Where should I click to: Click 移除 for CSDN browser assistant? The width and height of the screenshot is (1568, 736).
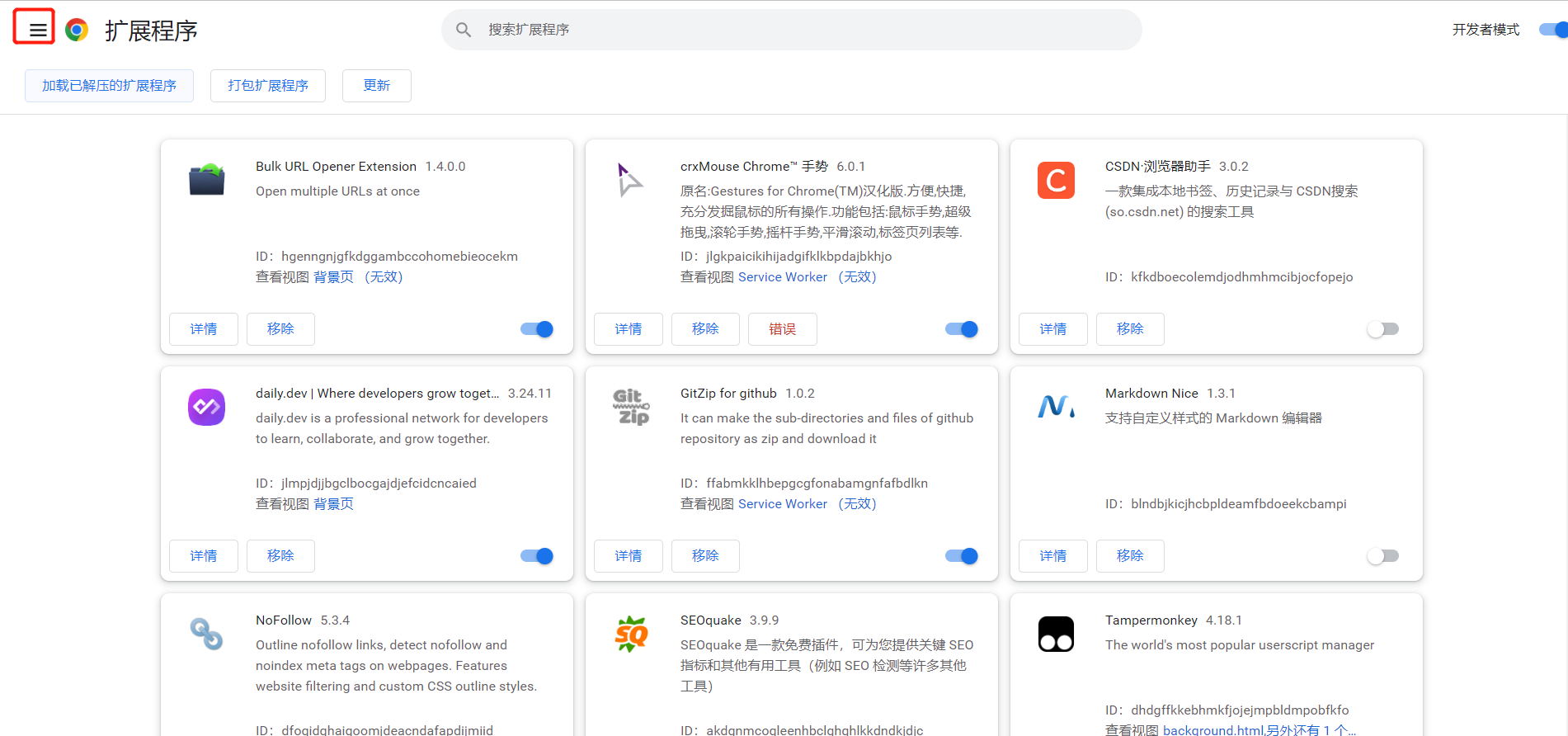[1130, 329]
